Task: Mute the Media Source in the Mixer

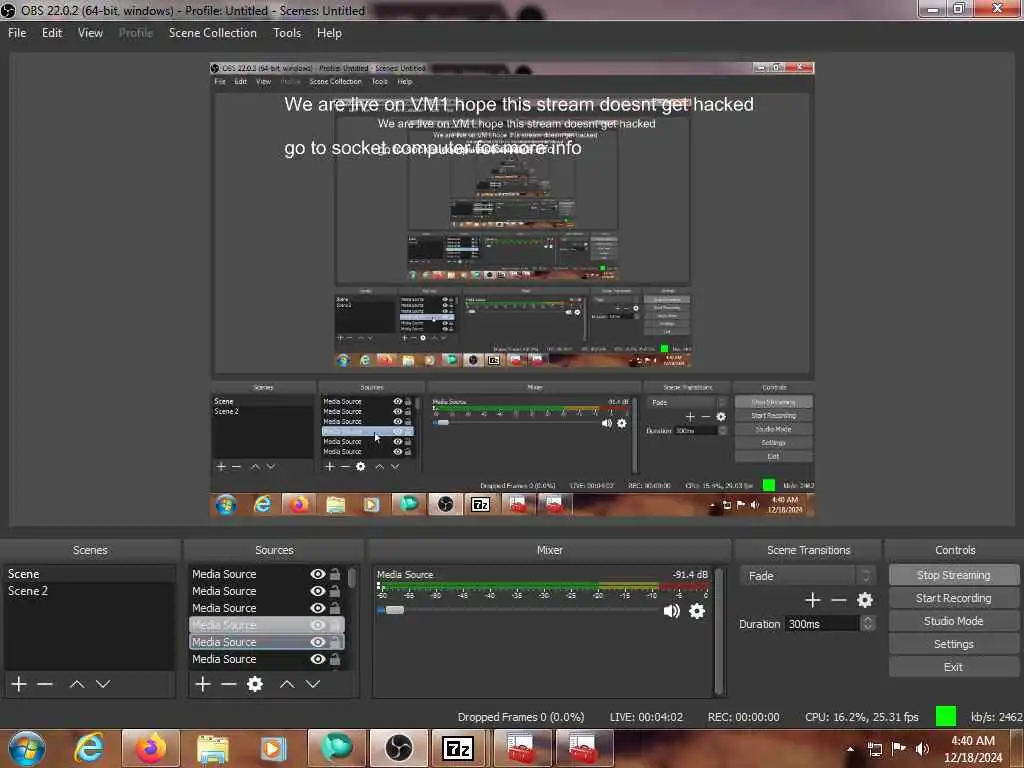Action: (x=671, y=611)
